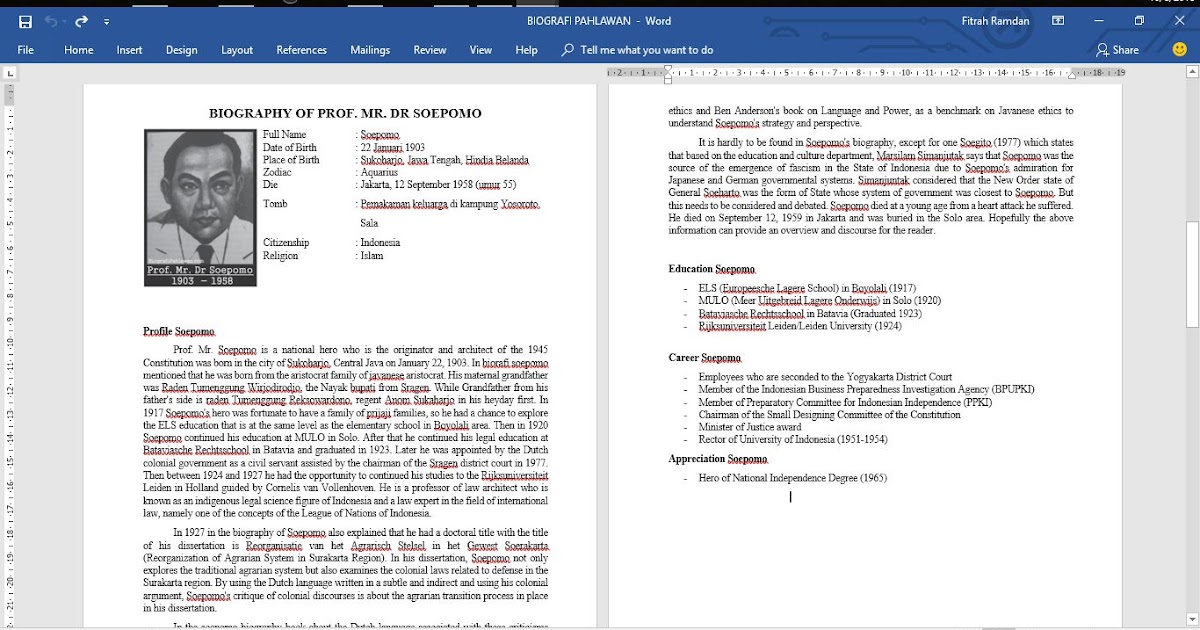The image size is (1200, 630).
Task: Click the Career Soepomo heading
Action: click(x=705, y=357)
